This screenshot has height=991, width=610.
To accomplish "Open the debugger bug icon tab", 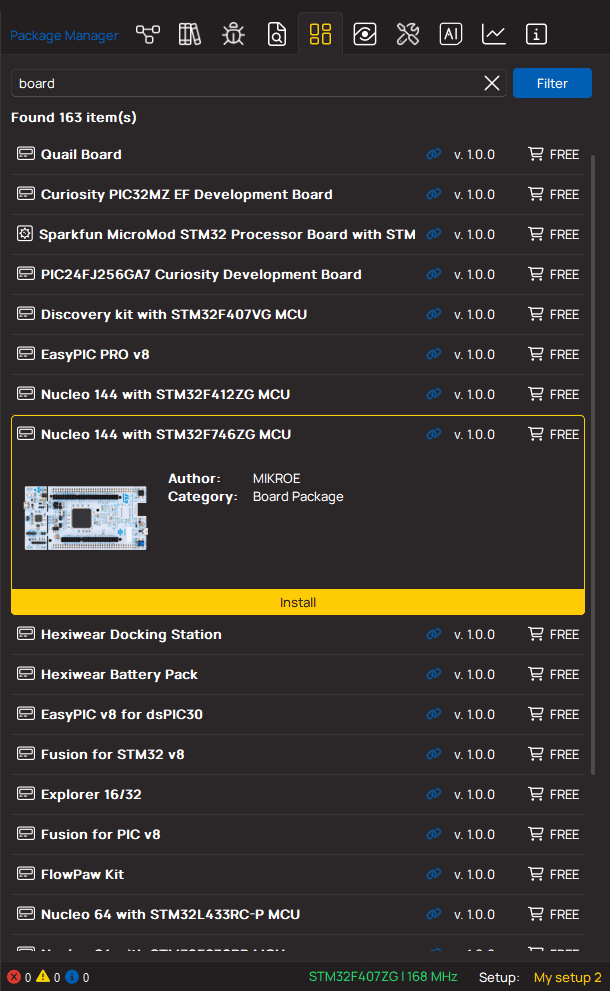I will click(233, 35).
